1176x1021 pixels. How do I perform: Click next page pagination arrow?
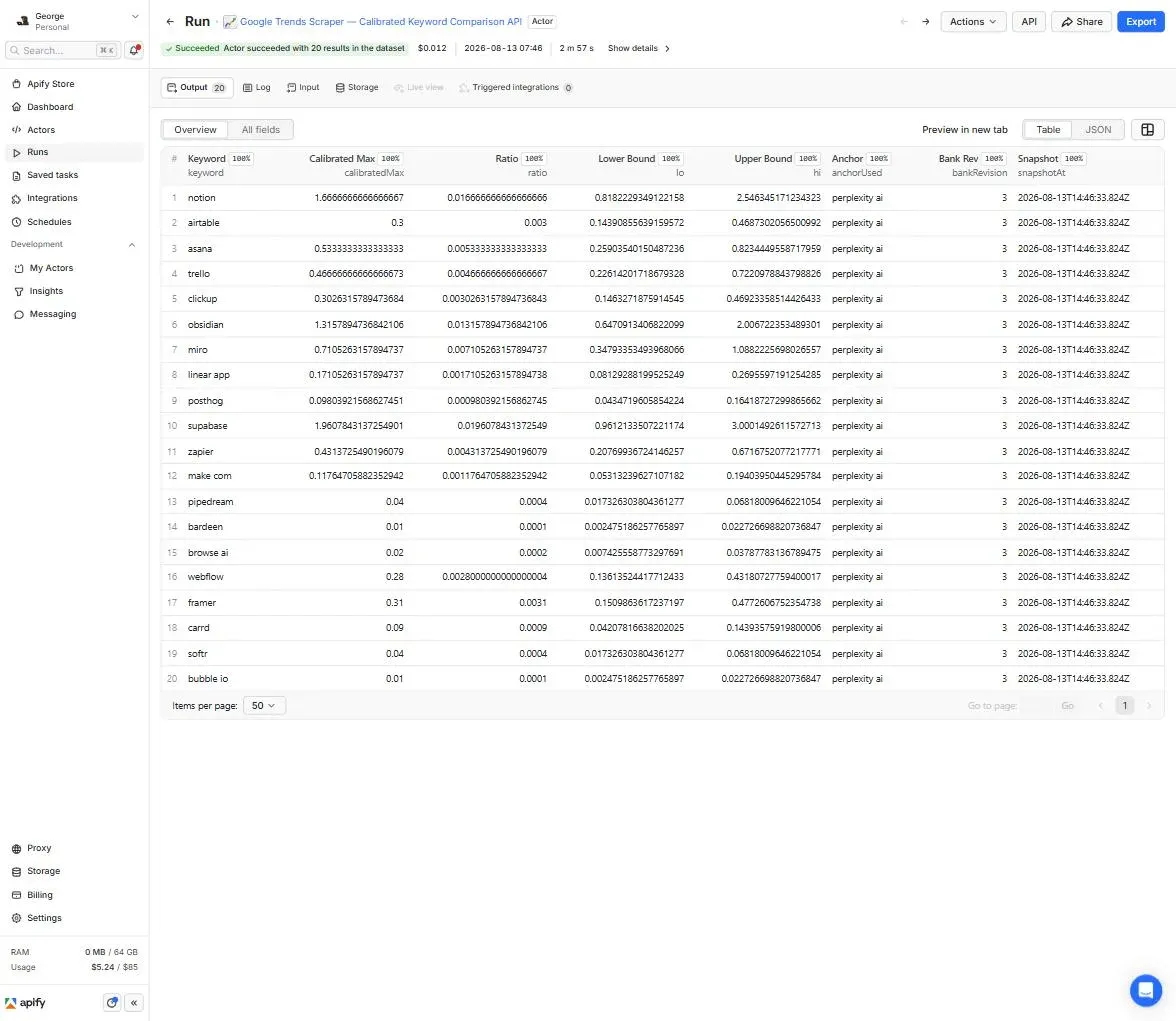1148,706
